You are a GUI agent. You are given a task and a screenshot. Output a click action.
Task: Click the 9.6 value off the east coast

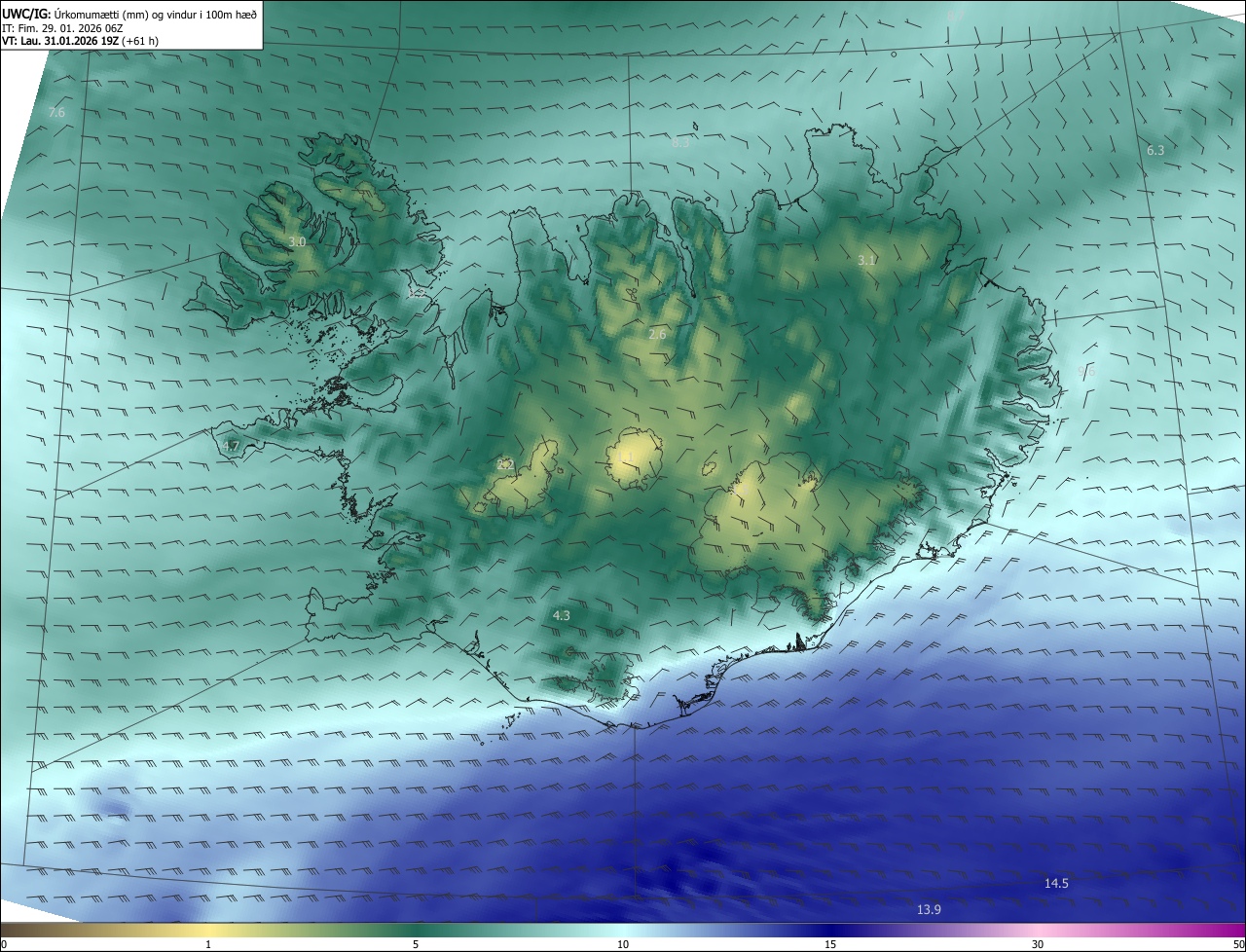(x=1087, y=372)
